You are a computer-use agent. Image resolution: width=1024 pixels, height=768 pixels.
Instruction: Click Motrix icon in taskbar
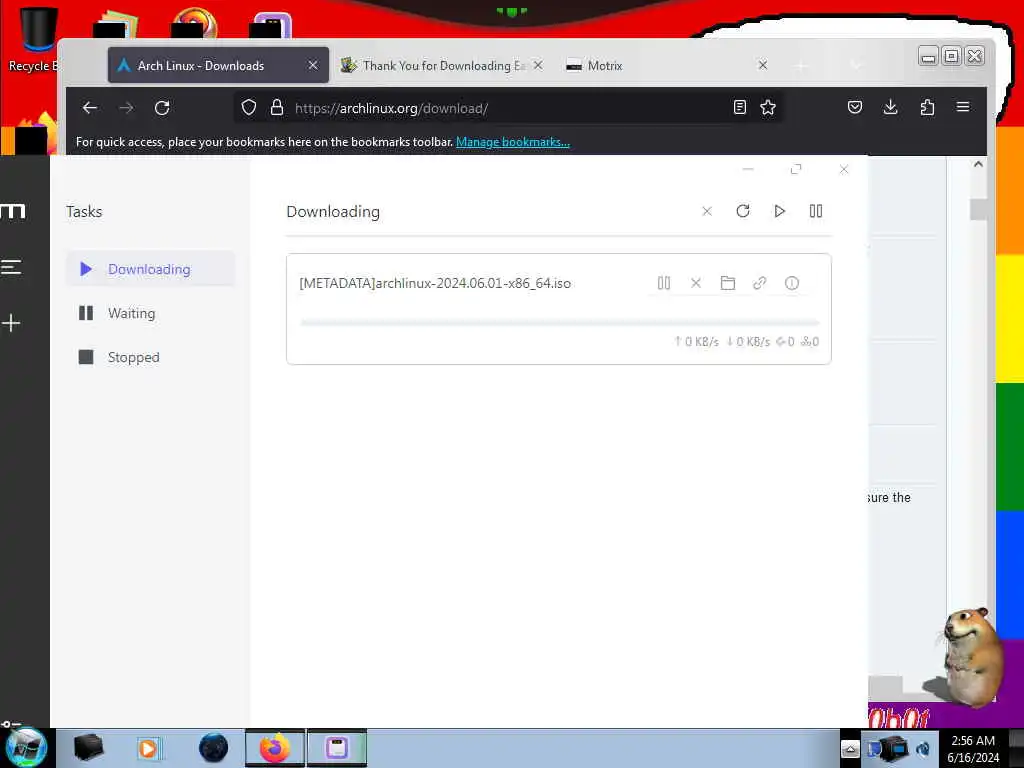point(337,748)
